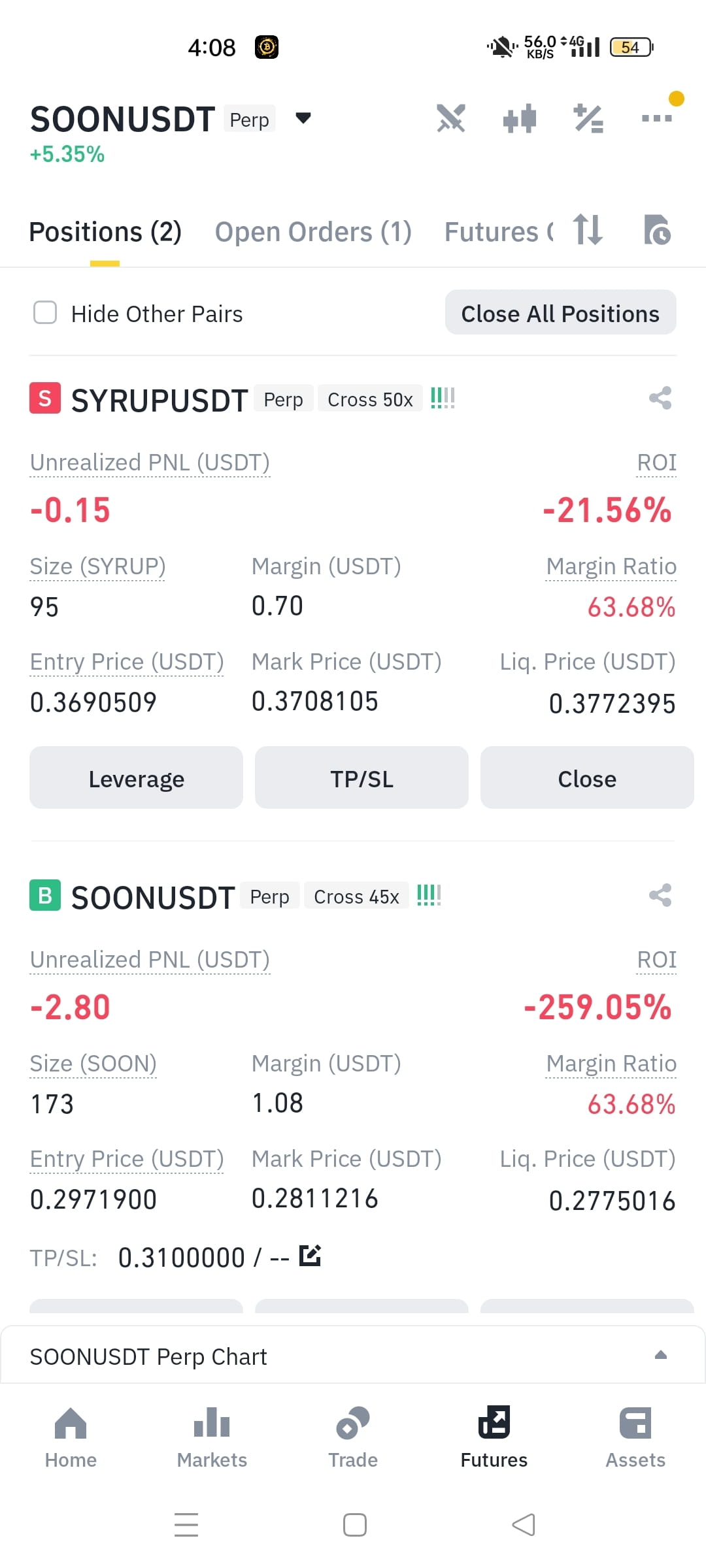The width and height of the screenshot is (706, 1568).
Task: Edit the SOONUSDT TP/SL value
Action: (310, 1256)
